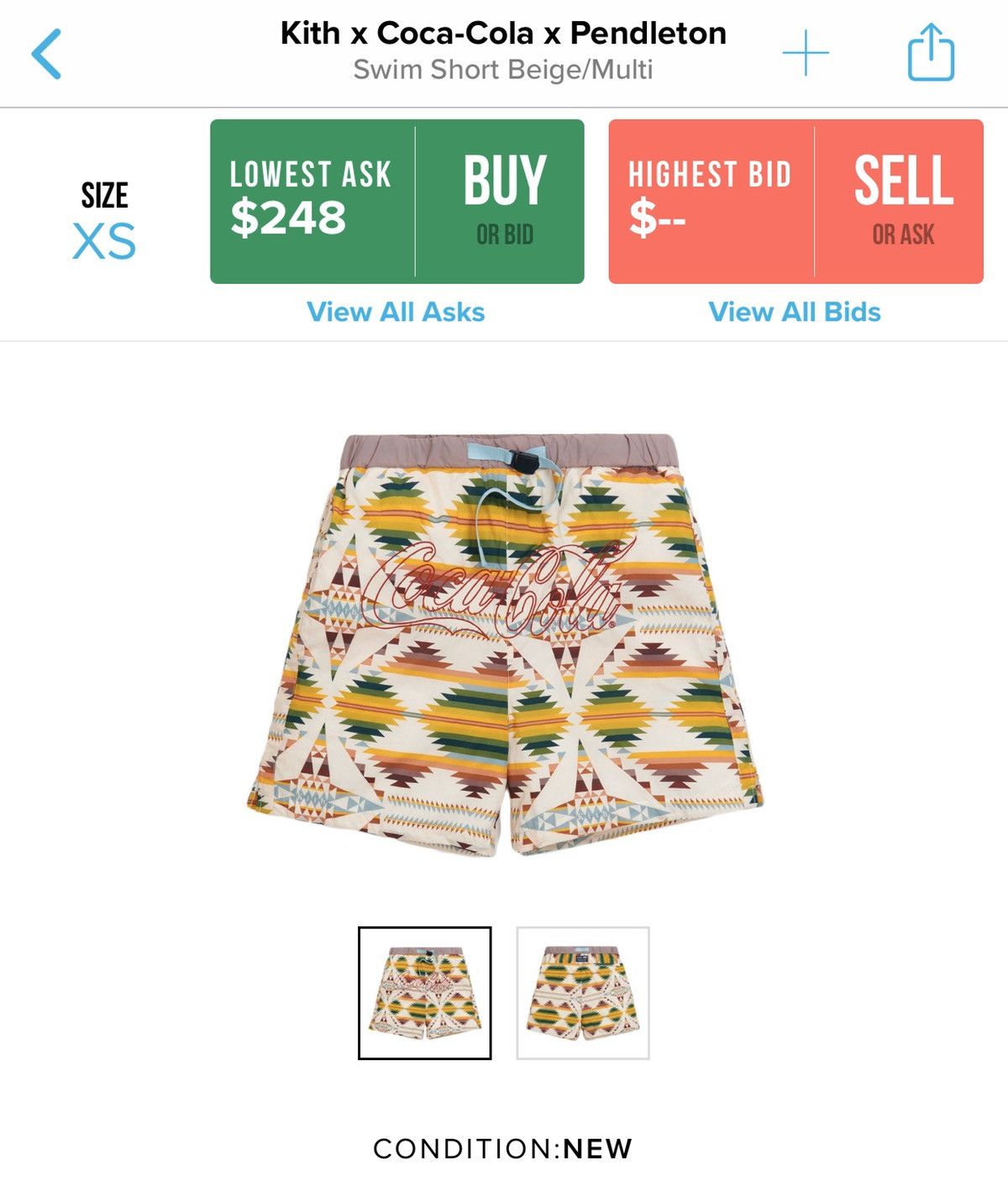Tap the Swim Short Beige/Multi subtitle

tap(502, 69)
